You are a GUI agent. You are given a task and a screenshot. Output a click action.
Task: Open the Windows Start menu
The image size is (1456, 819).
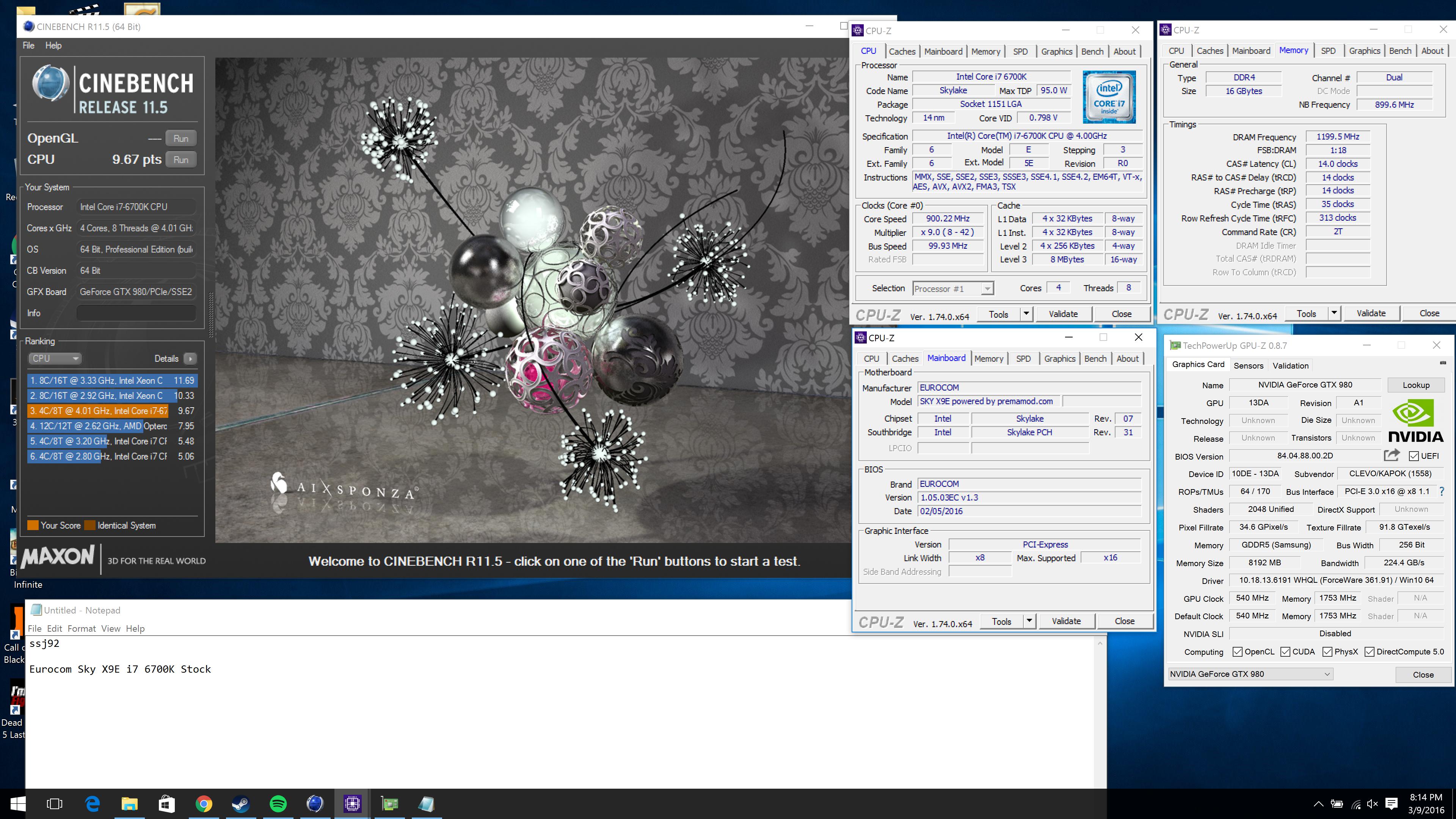coord(18,804)
